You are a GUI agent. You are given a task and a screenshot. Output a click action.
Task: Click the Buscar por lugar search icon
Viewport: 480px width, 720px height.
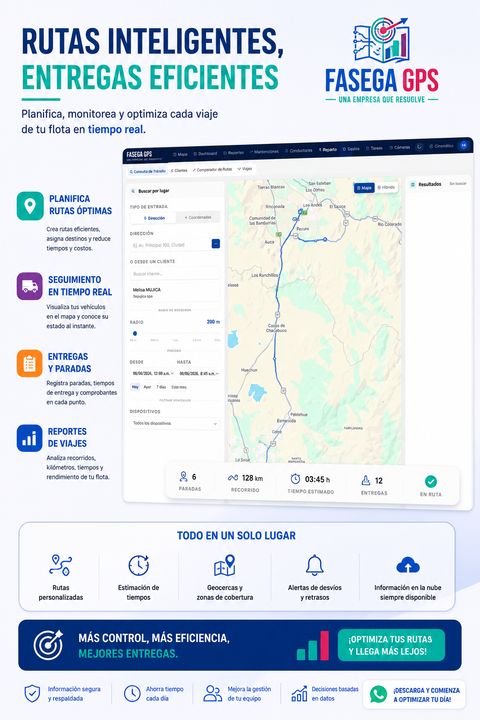click(x=133, y=191)
